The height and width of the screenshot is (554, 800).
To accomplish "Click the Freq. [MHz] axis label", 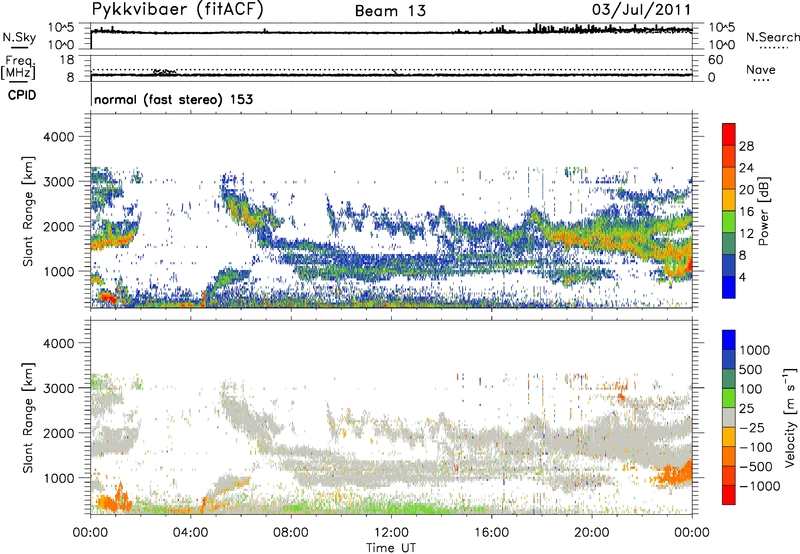I will 18,68.
